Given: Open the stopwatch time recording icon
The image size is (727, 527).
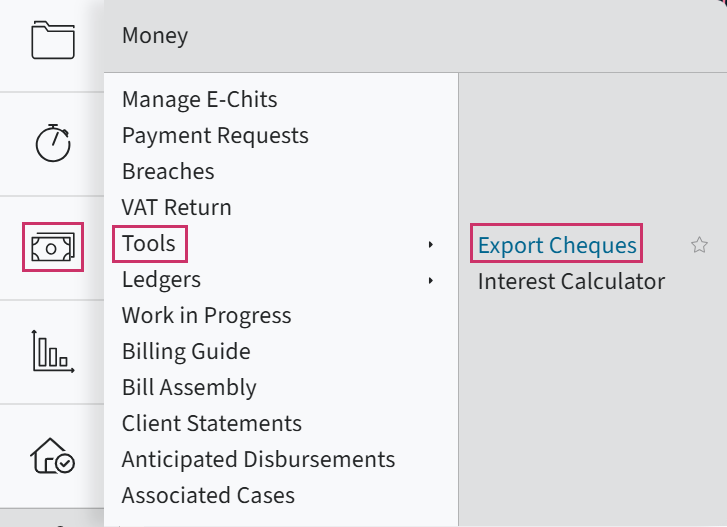Looking at the screenshot, I should tap(53, 143).
